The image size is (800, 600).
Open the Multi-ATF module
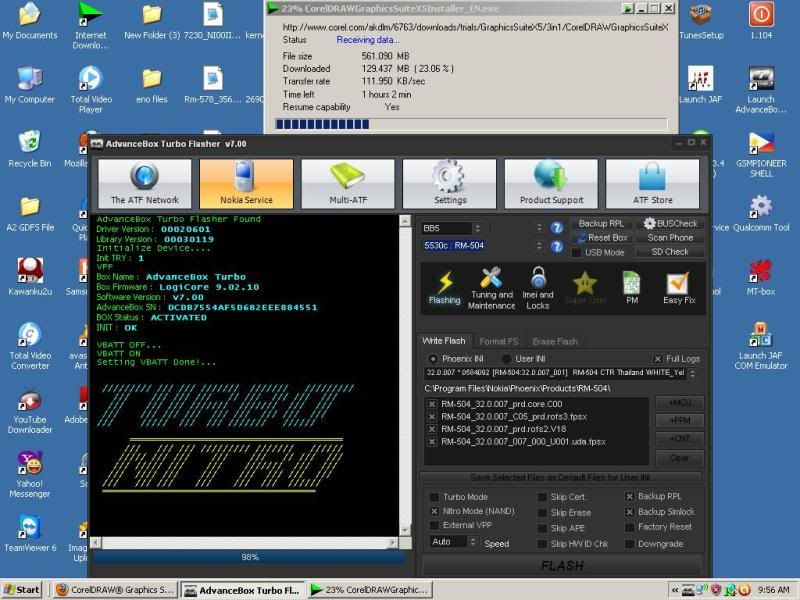(348, 184)
